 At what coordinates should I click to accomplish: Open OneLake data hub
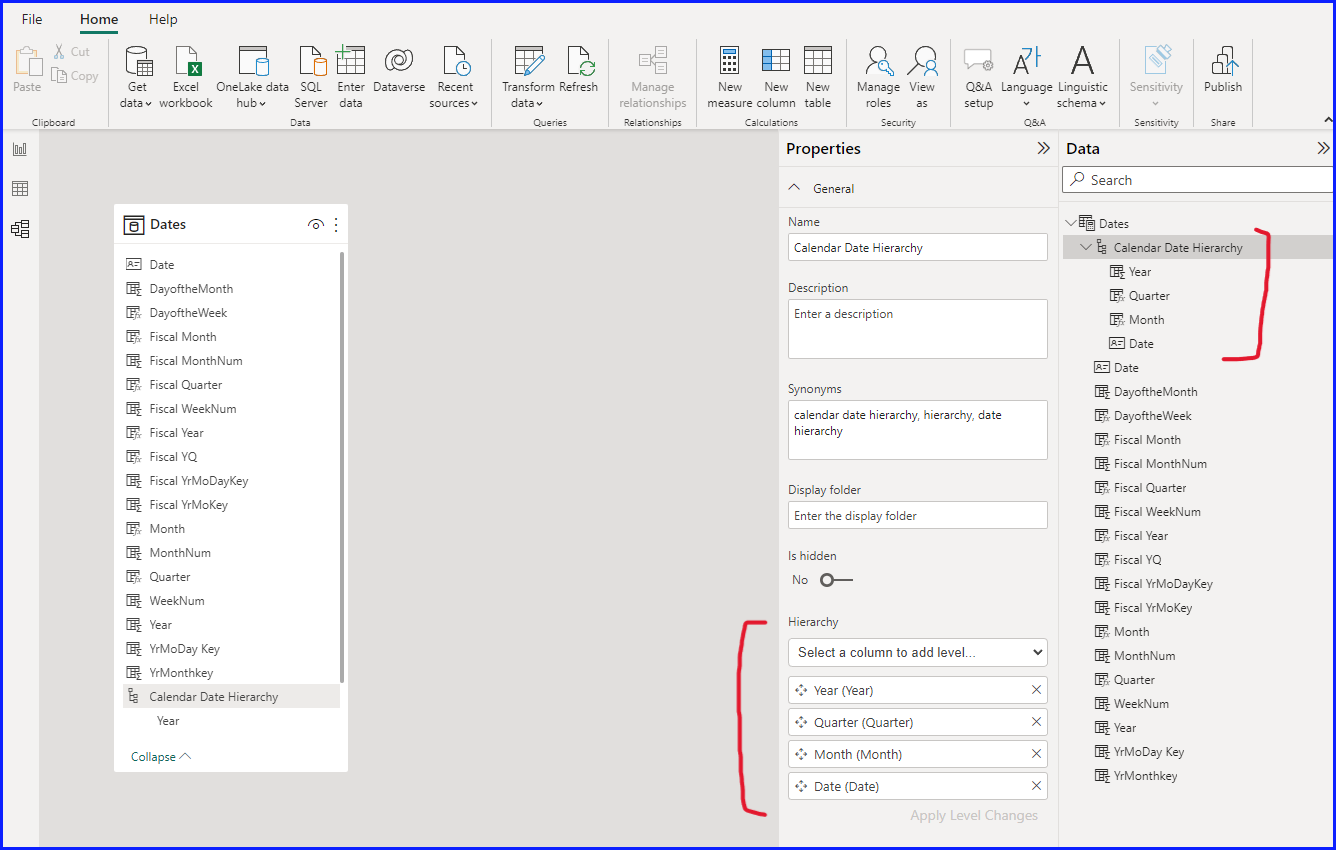click(252, 77)
